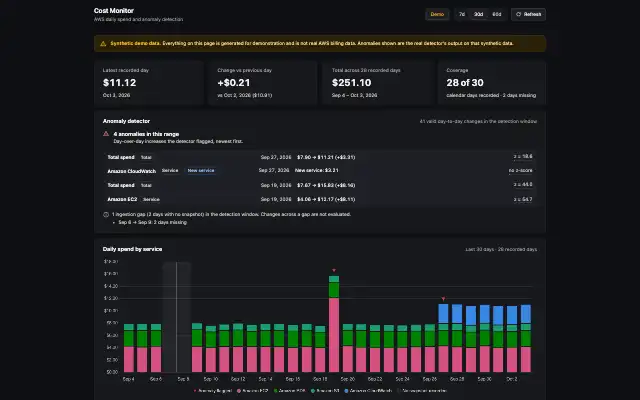The width and height of the screenshot is (640, 400).
Task: Click the blue CloudWatch segment of the Oct 3 bar
Action: click(526, 314)
